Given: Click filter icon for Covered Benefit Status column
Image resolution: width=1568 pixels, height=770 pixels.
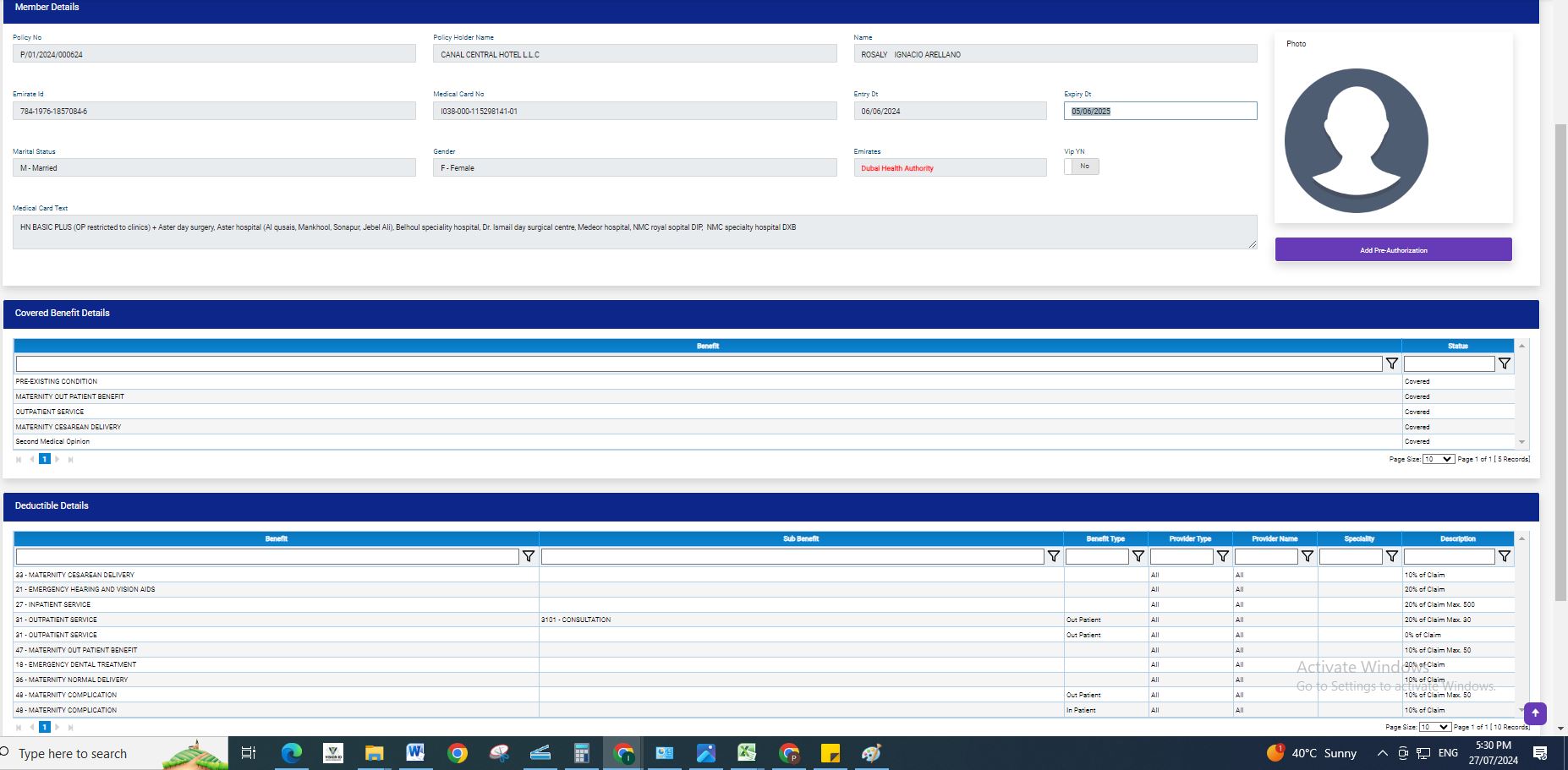Looking at the screenshot, I should coord(1504,363).
